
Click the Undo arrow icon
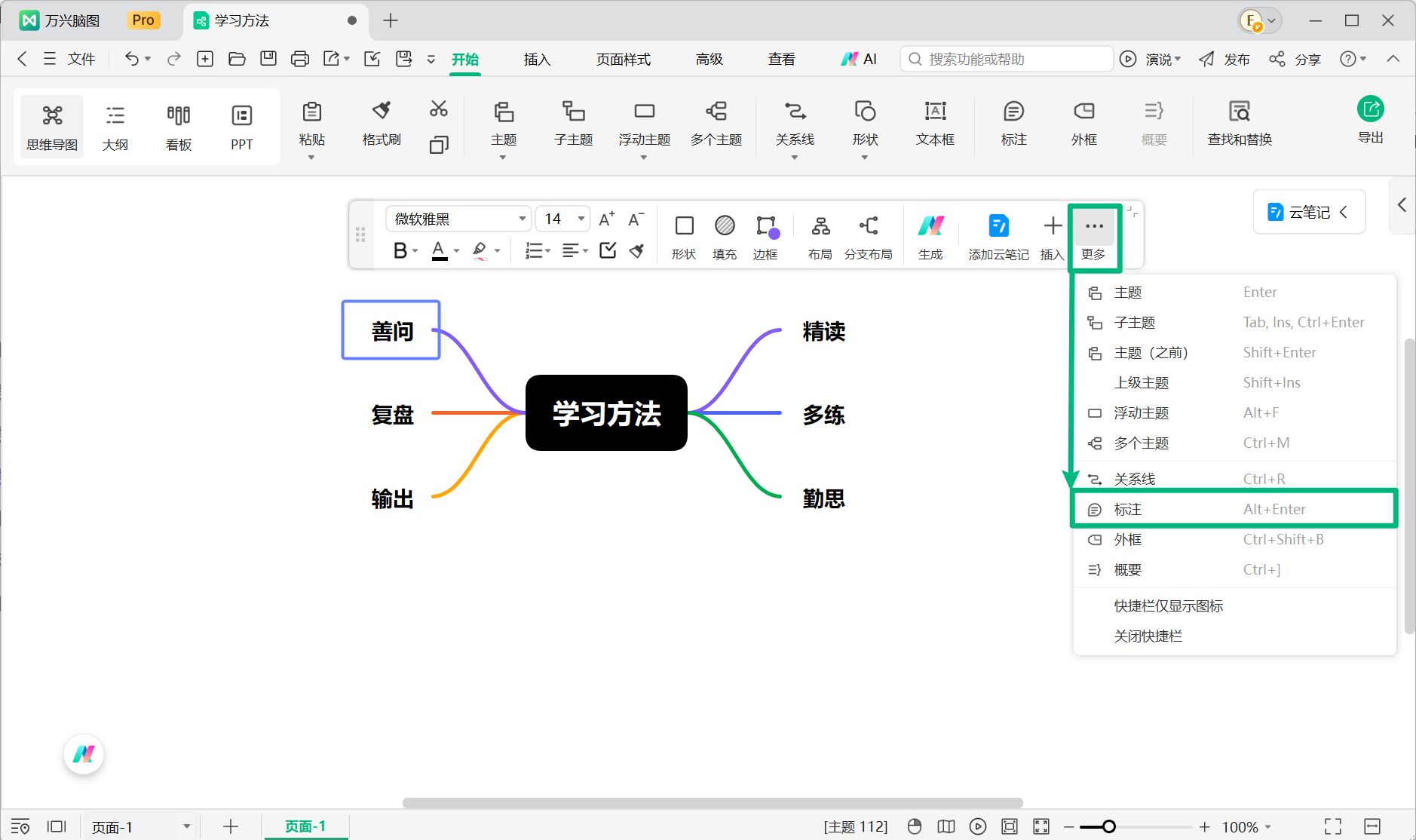[132, 59]
